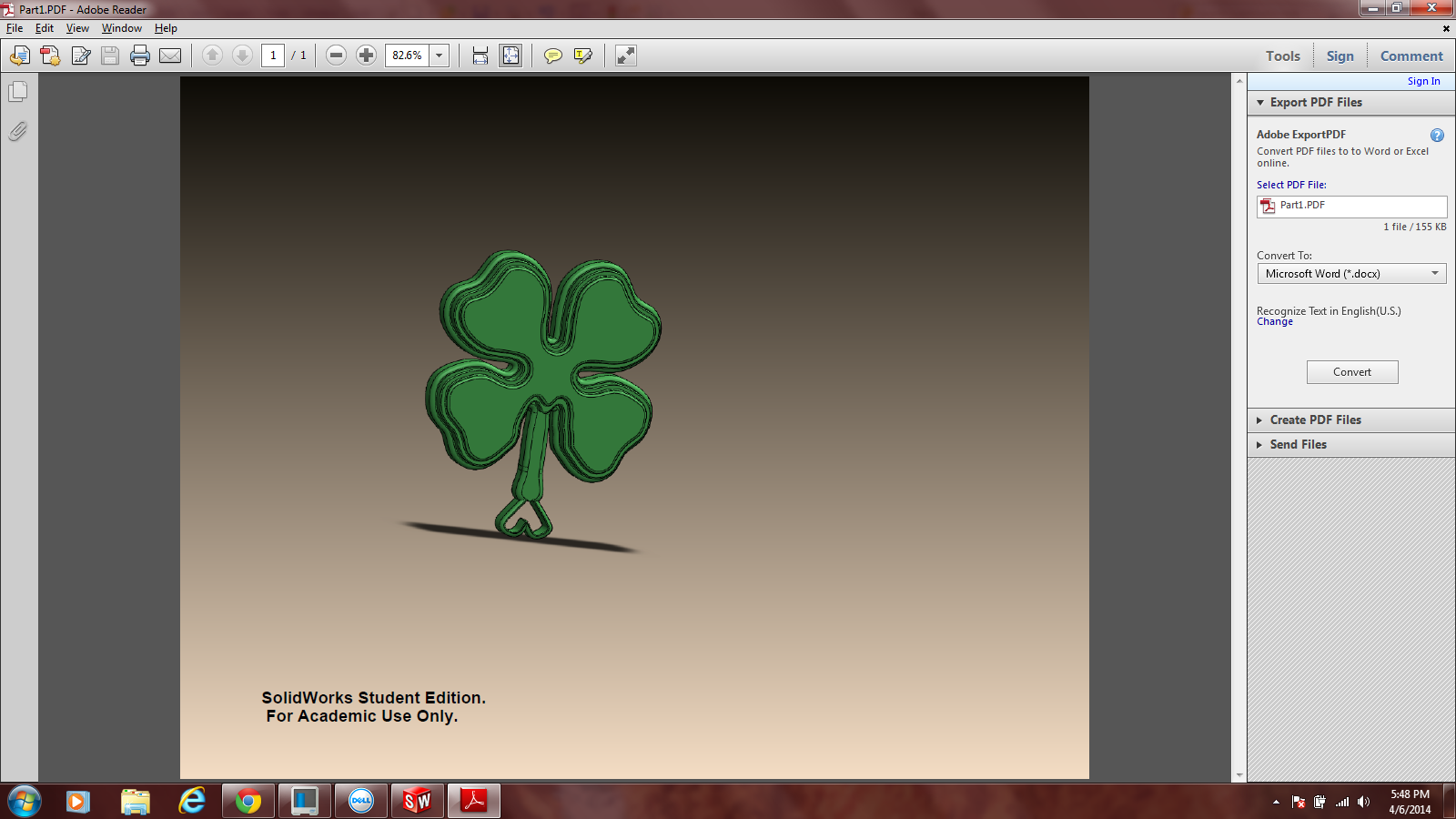
Task: Click the Sign In link
Action: click(x=1423, y=81)
